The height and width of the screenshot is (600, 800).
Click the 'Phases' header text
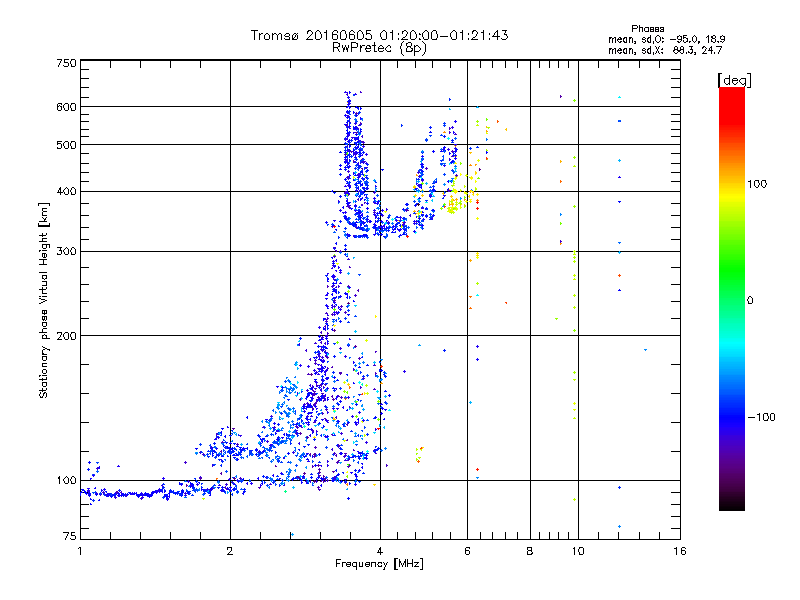tap(647, 29)
